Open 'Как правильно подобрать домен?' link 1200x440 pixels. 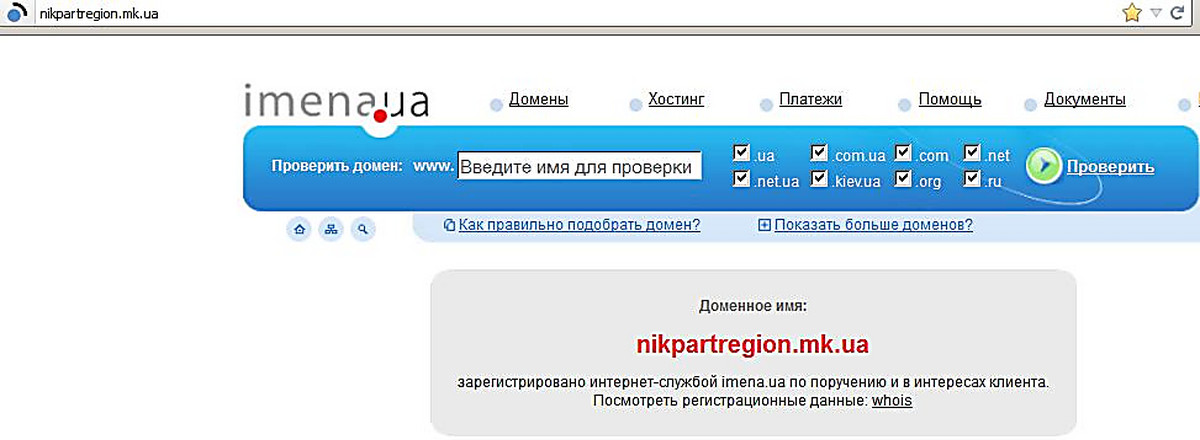[579, 225]
